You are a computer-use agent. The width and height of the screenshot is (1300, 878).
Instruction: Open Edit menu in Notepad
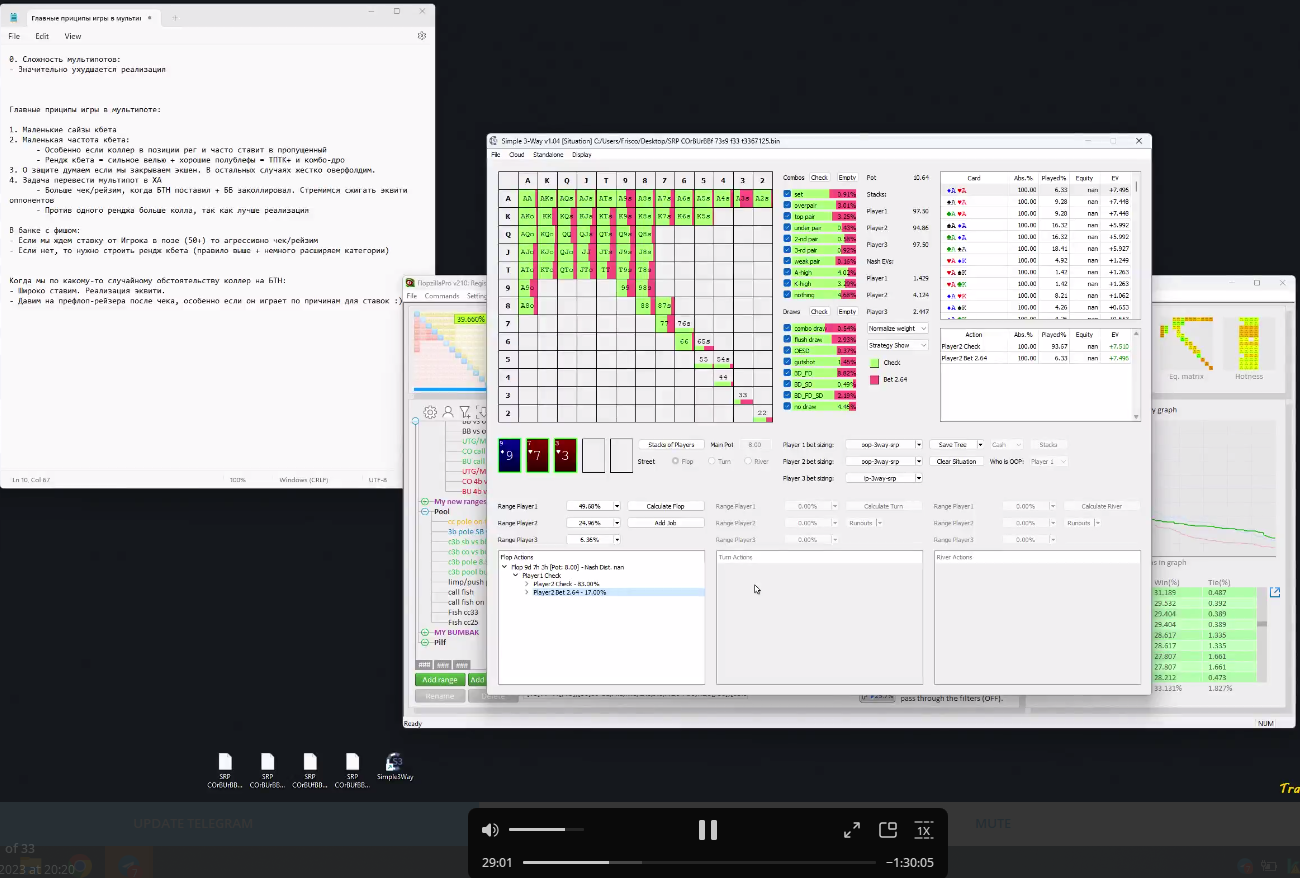42,36
